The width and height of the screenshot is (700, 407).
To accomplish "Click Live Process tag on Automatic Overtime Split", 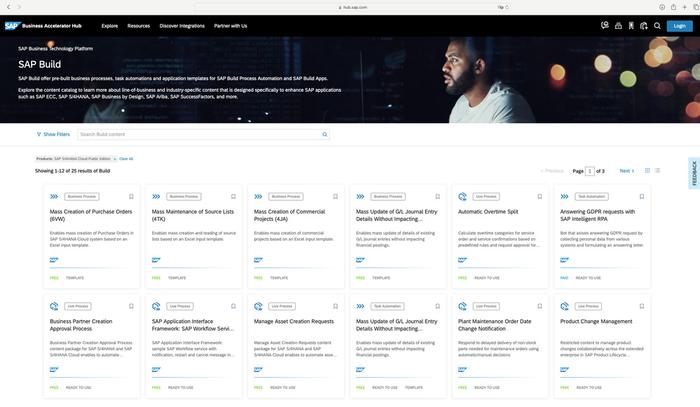I will (486, 196).
